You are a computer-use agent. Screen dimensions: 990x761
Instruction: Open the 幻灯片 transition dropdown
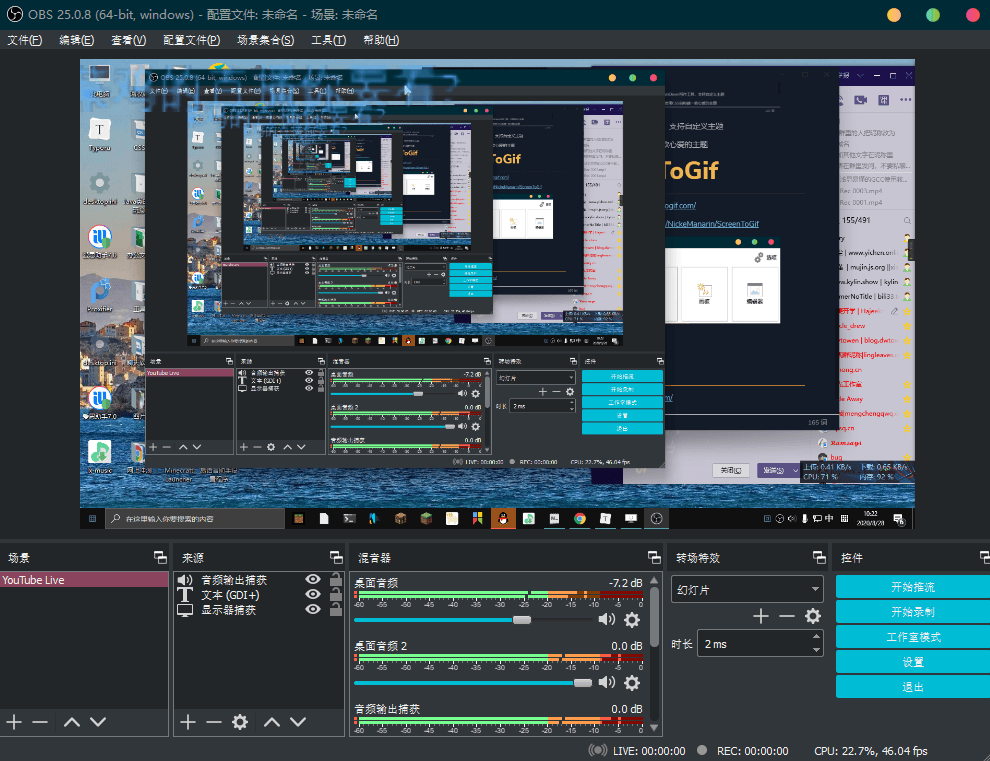(x=747, y=589)
